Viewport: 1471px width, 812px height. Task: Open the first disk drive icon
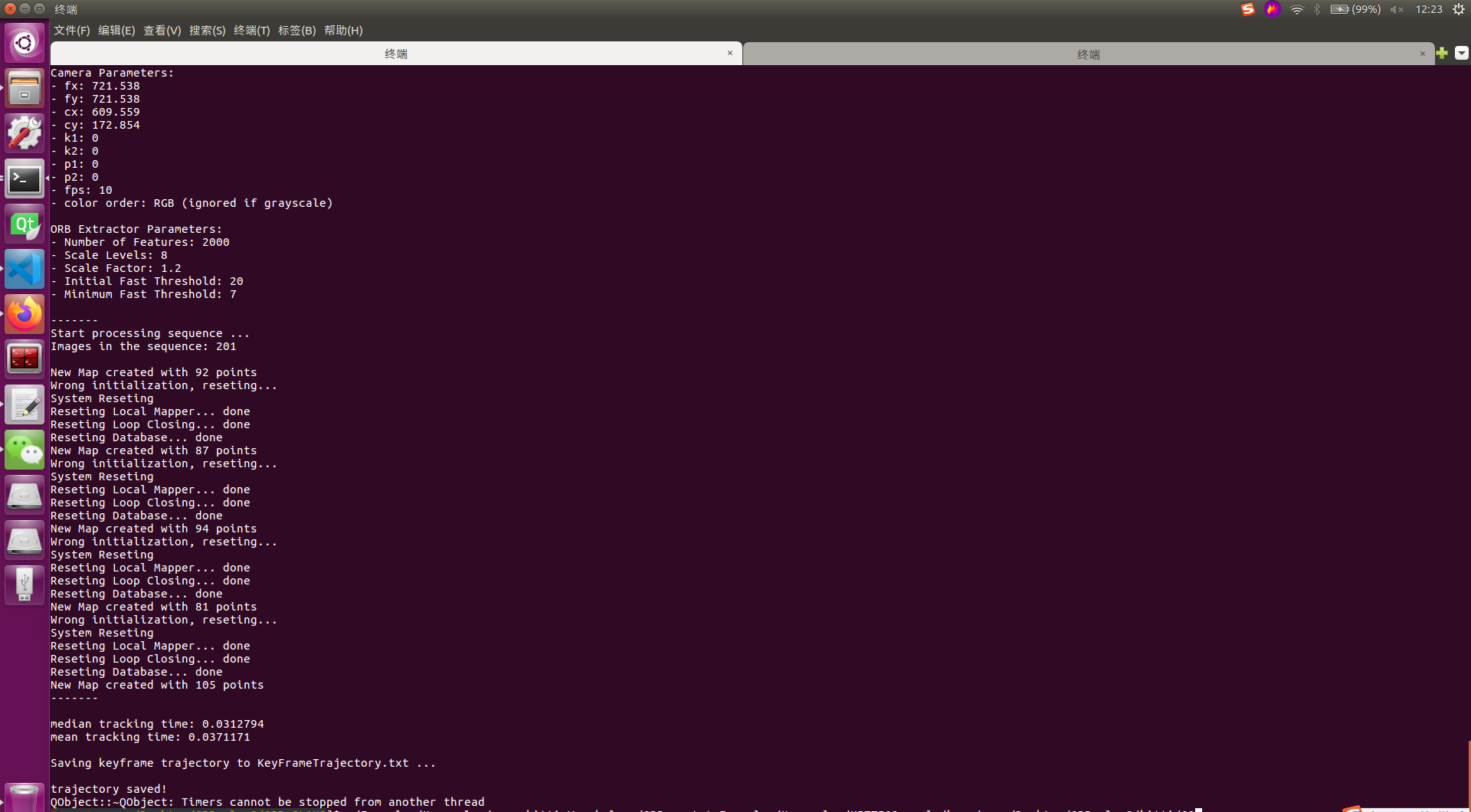[25, 495]
